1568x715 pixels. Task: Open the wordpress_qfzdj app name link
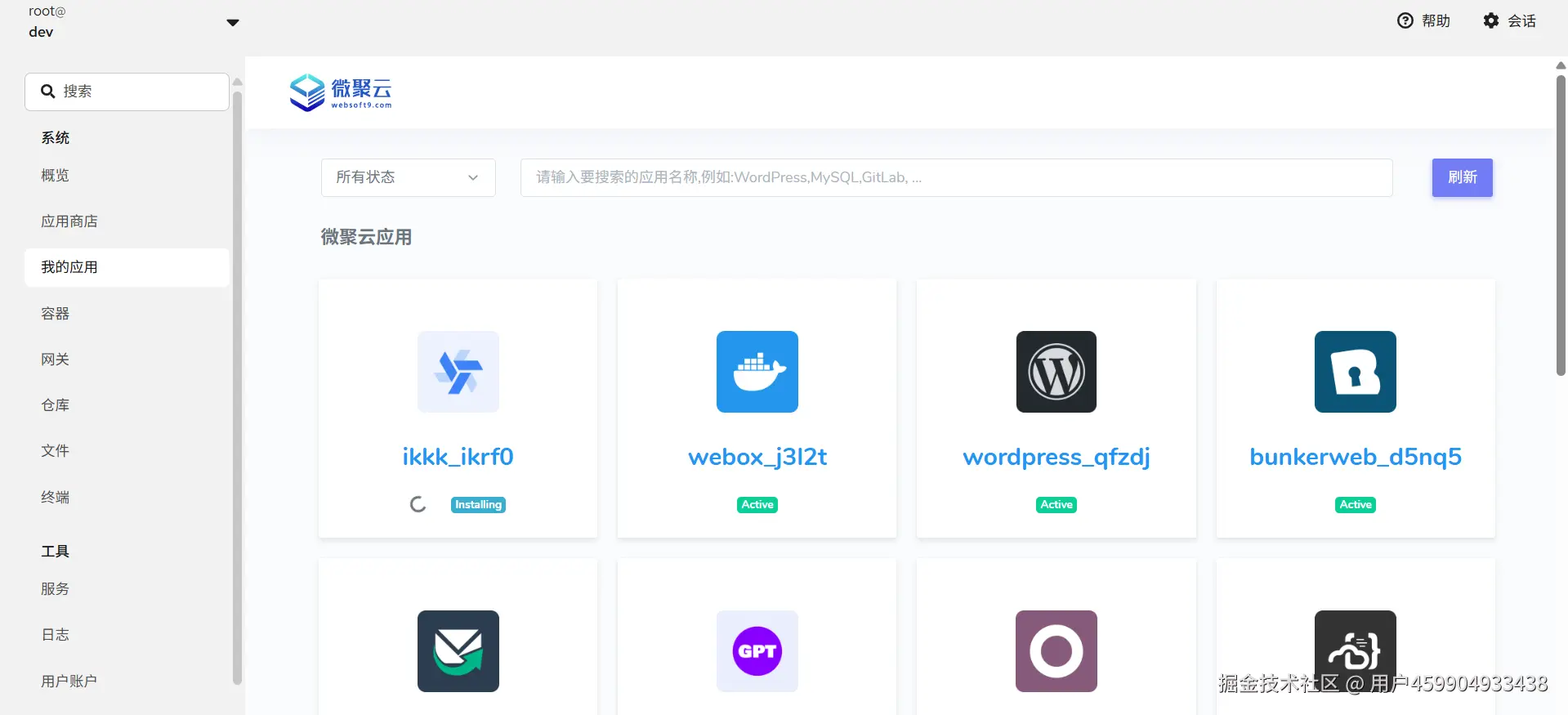click(1057, 457)
